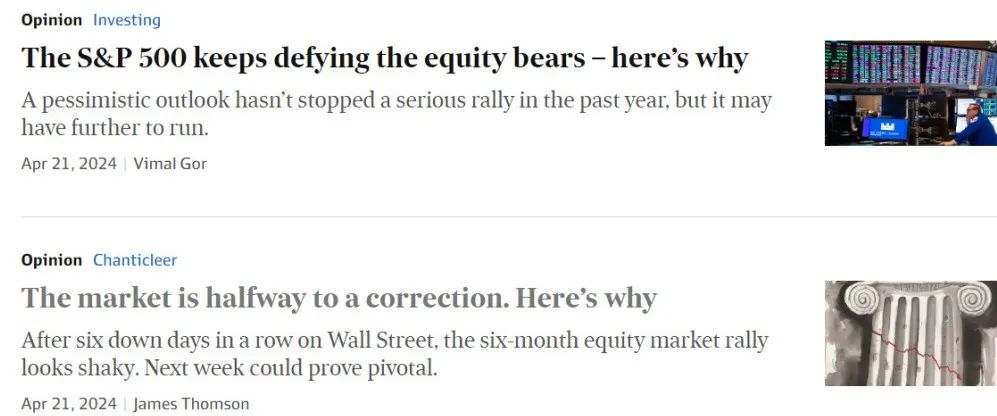Screen dimensions: 997x416
Task: Click the 'After six down days' summary text
Action: point(395,354)
